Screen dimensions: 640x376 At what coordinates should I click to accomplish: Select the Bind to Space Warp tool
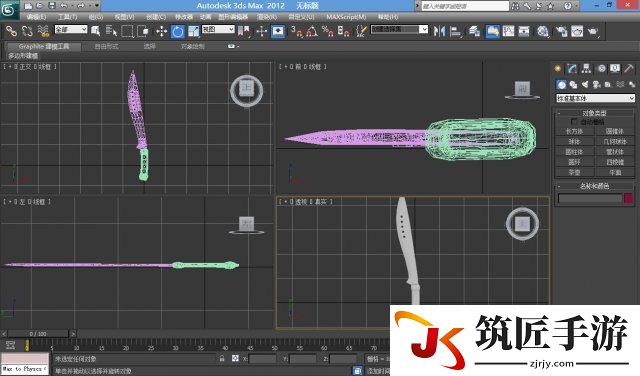(x=43, y=31)
